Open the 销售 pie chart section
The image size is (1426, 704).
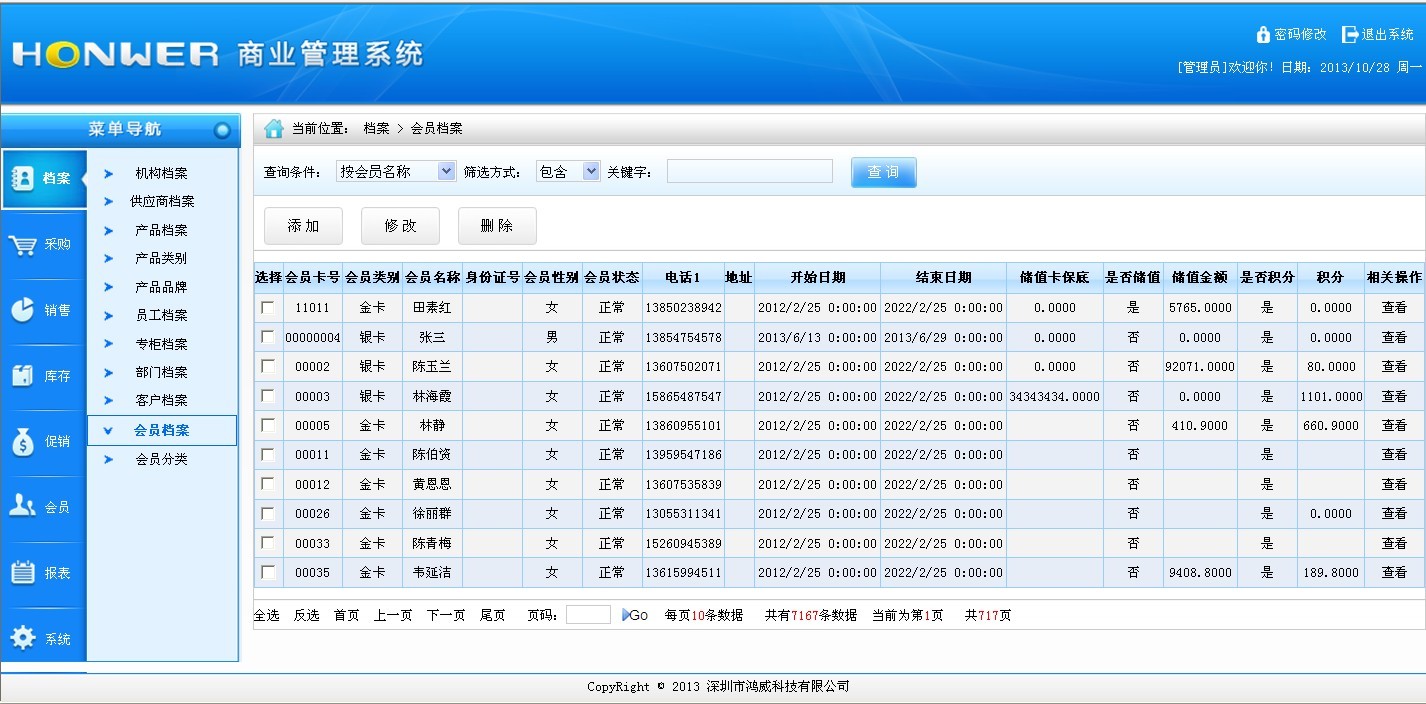point(42,310)
